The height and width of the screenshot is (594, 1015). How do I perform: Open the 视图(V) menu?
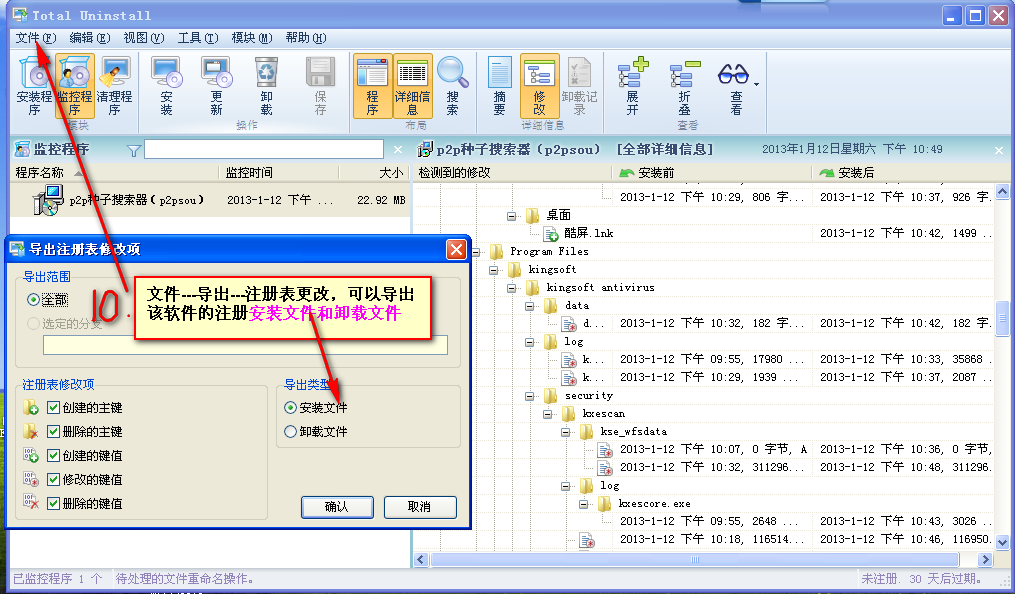pos(144,38)
